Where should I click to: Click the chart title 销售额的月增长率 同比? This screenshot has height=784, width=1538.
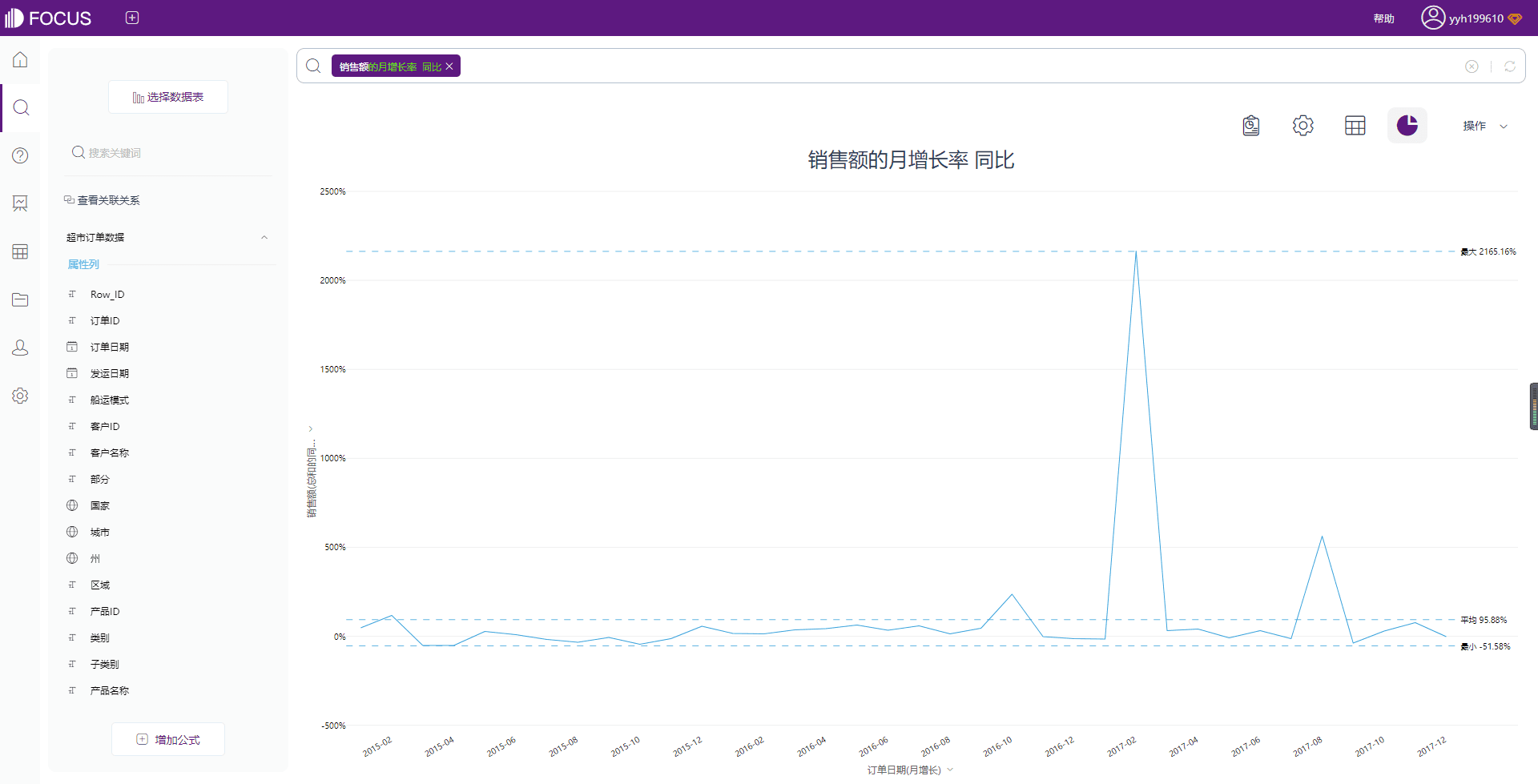pos(911,160)
